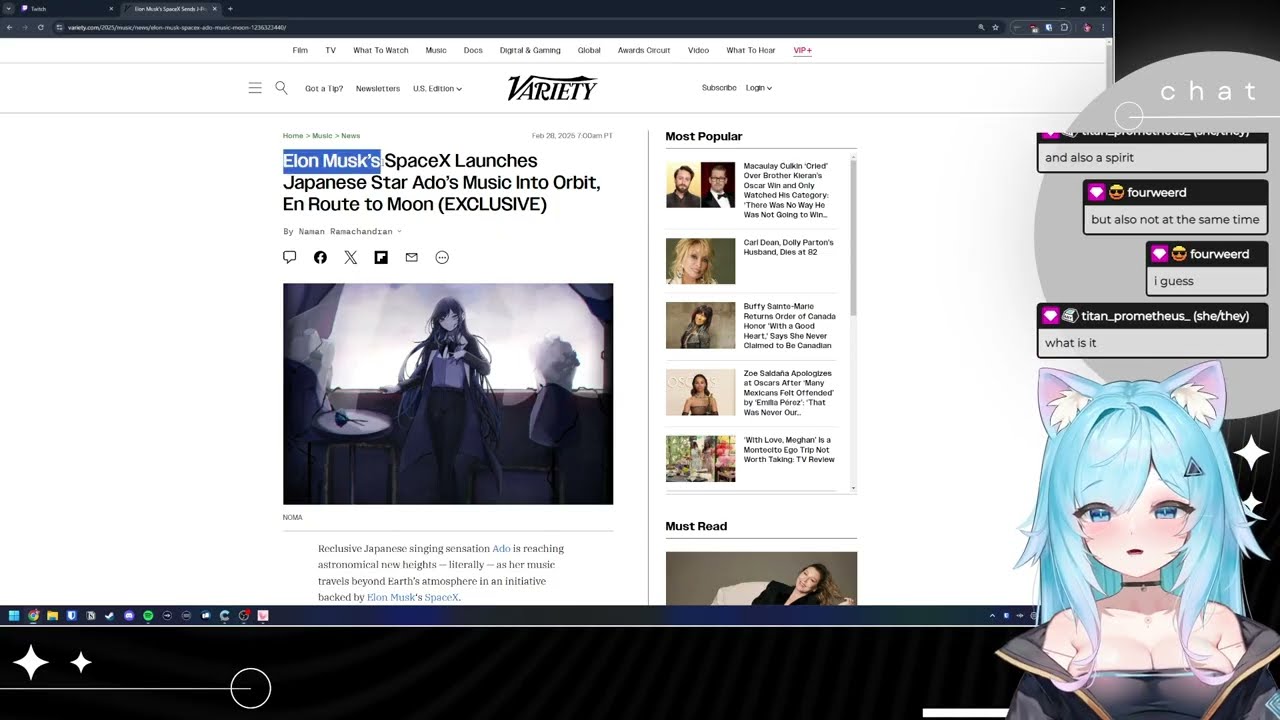
Task: Open Chrome from the taskbar
Action: pos(33,616)
